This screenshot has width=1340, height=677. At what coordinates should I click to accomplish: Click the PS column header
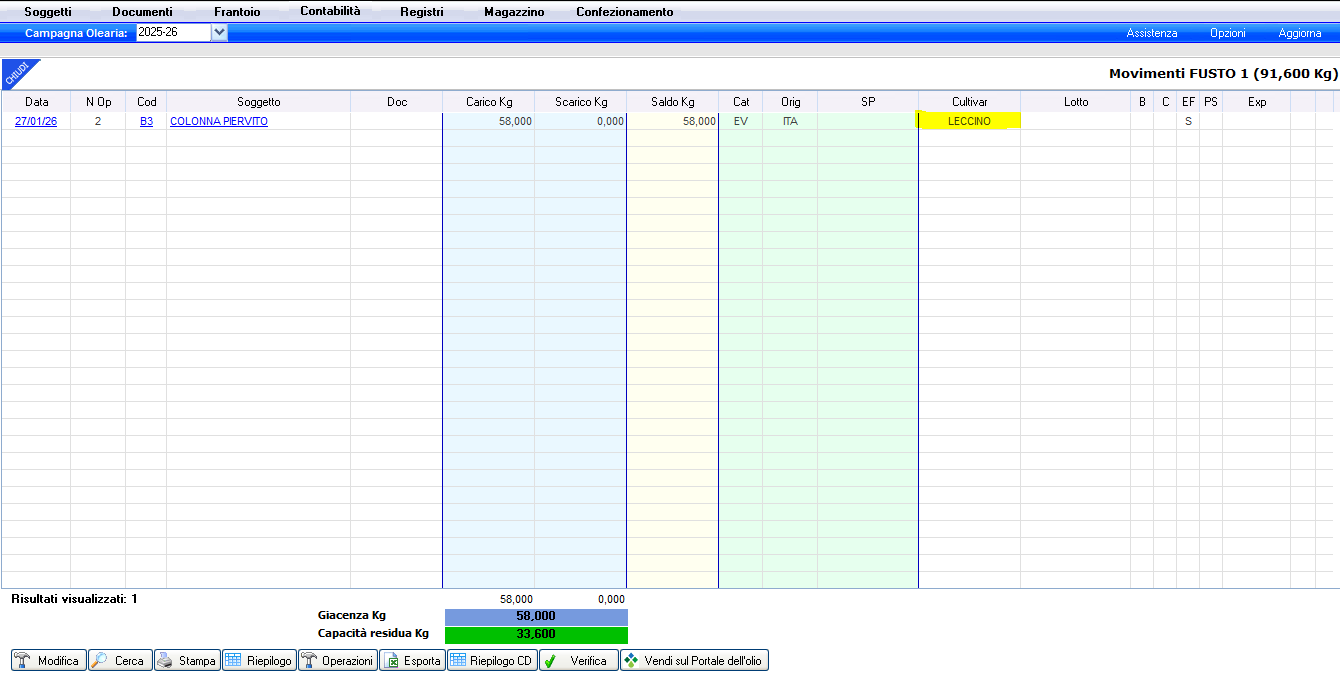tap(1211, 102)
